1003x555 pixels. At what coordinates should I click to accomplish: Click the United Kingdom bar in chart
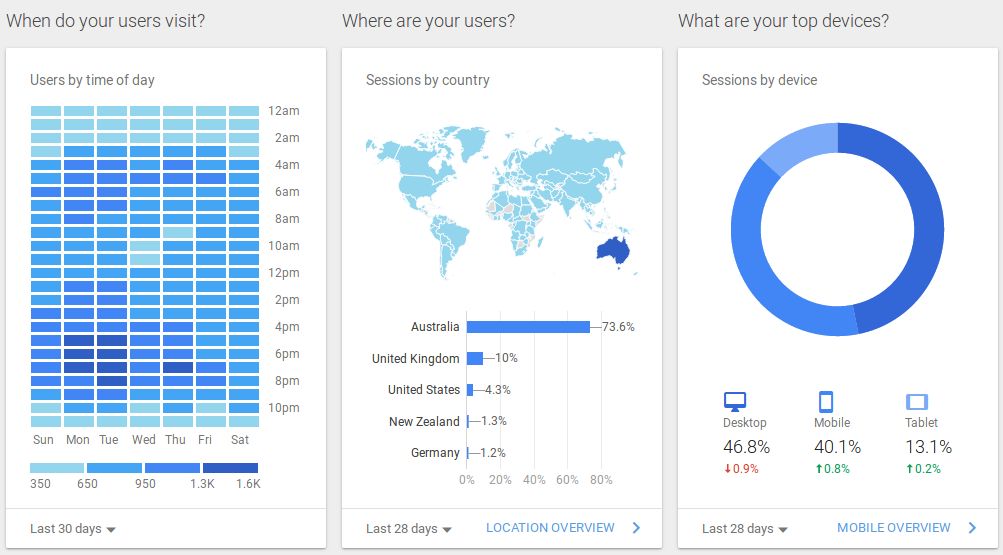(x=475, y=358)
